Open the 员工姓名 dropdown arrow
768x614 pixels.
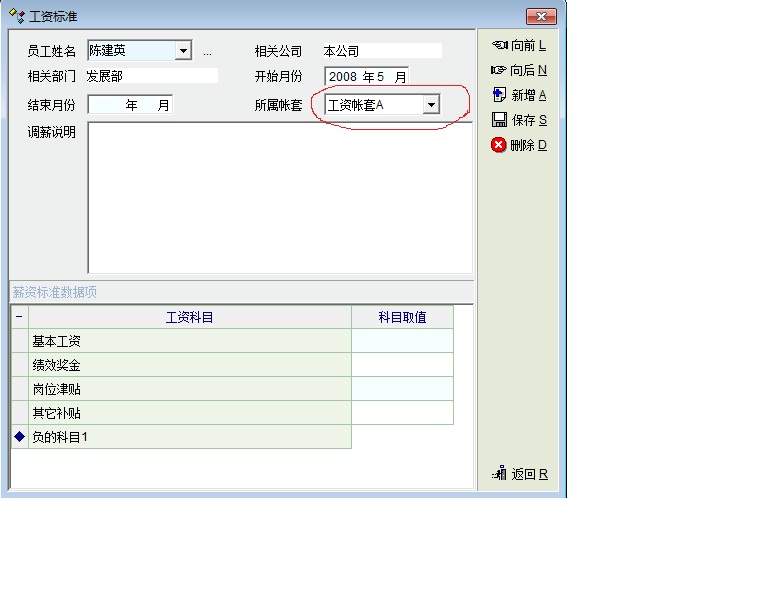[182, 51]
